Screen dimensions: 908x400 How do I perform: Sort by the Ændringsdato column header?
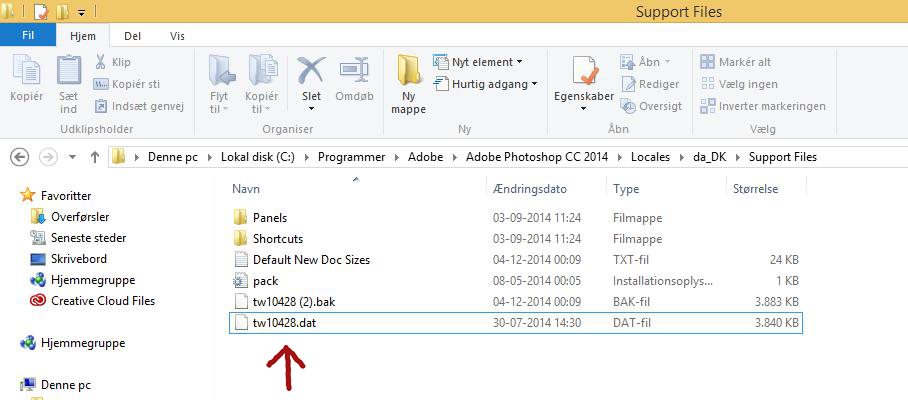click(x=529, y=189)
